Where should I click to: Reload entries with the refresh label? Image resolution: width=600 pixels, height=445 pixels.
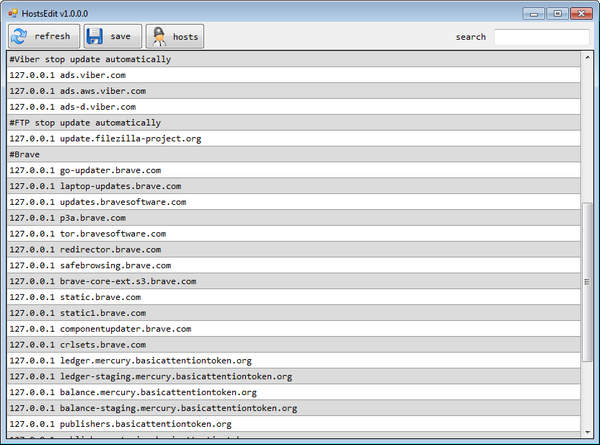click(x=52, y=36)
